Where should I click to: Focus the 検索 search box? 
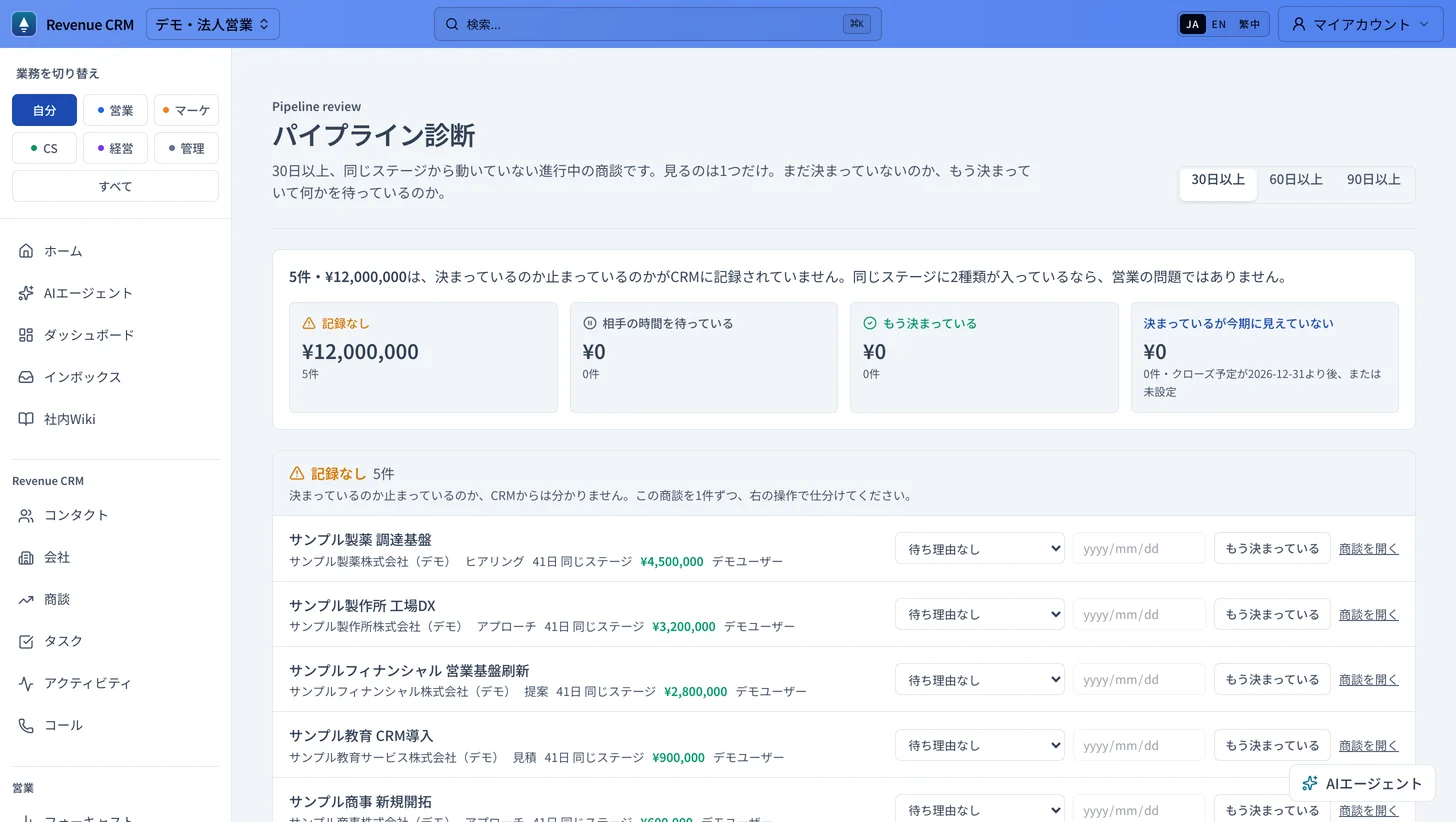[657, 24]
